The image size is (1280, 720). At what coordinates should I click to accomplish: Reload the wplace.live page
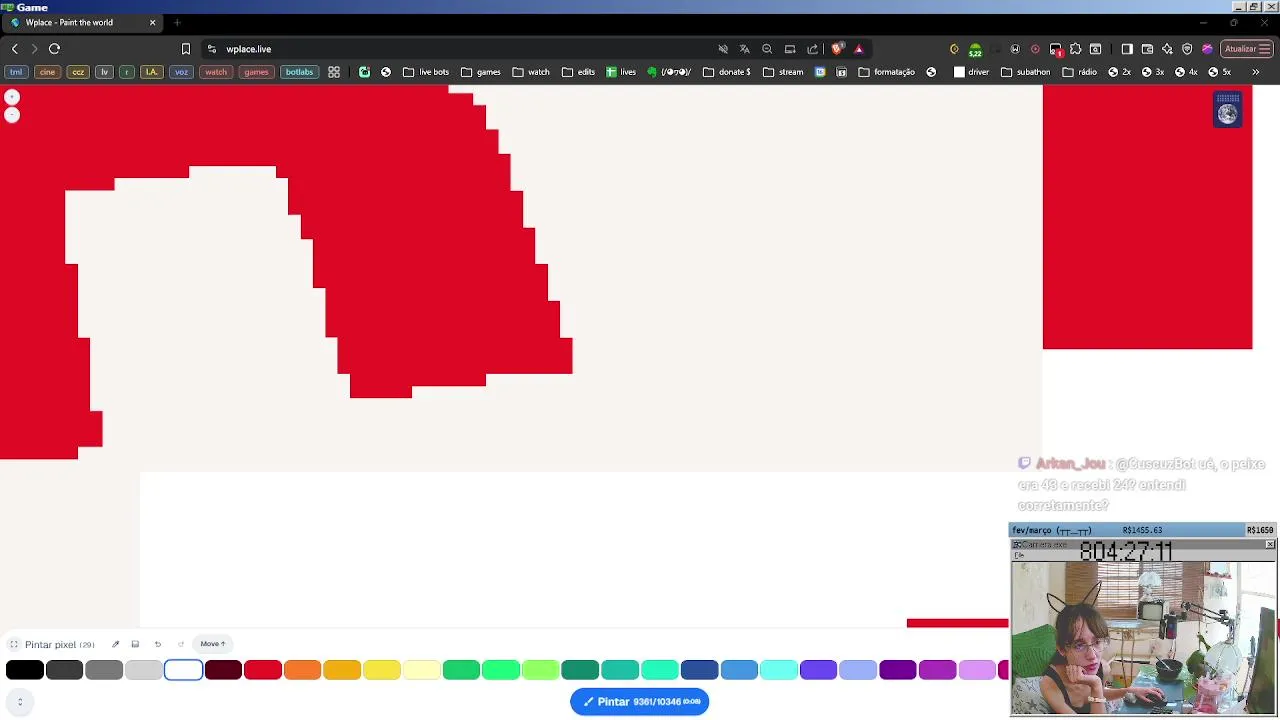[x=54, y=49]
